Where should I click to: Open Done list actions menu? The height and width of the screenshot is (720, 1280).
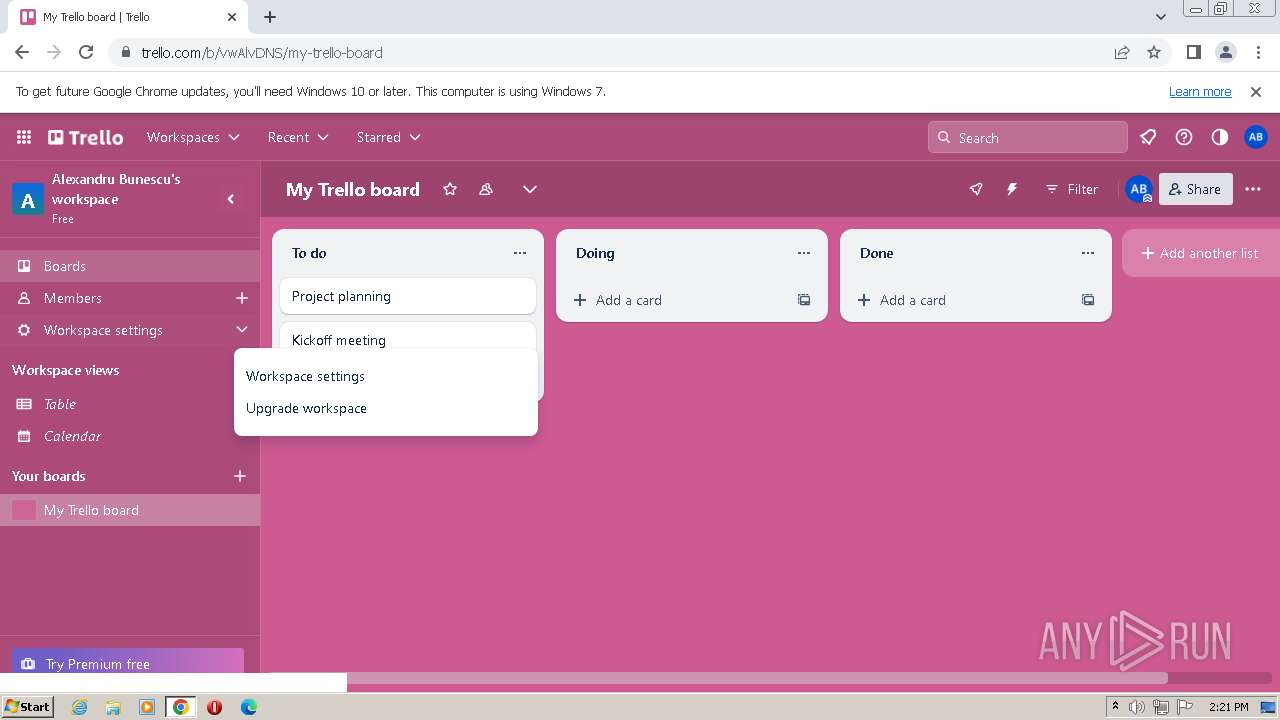click(1088, 253)
